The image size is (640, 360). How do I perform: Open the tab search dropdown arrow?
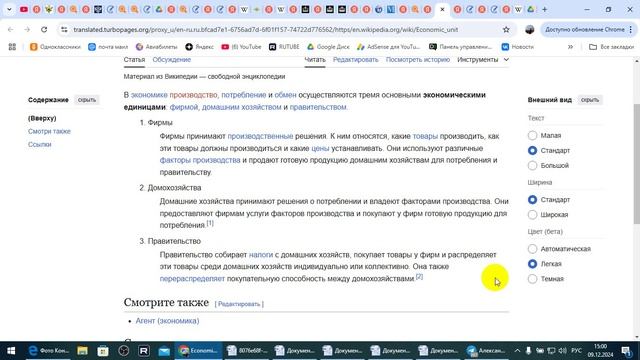coord(9,9)
